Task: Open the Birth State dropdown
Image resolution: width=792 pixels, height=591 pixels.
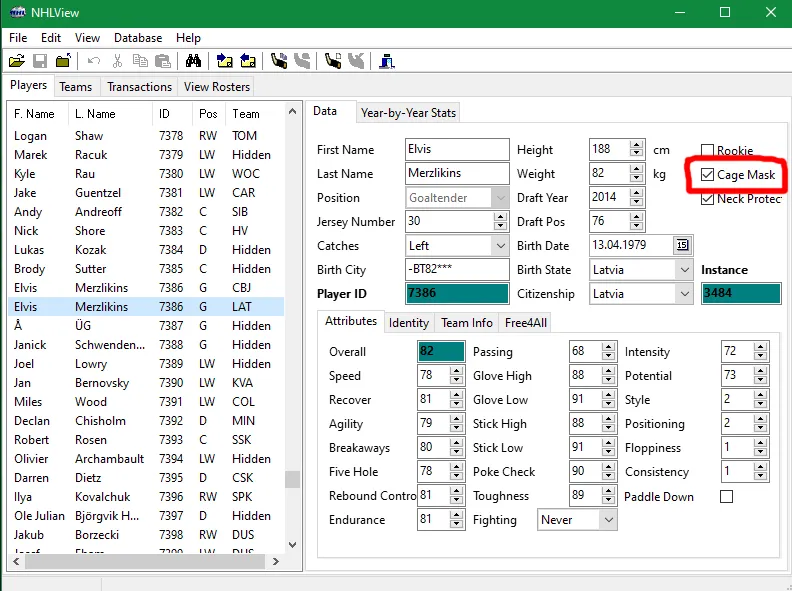Action: click(x=684, y=270)
